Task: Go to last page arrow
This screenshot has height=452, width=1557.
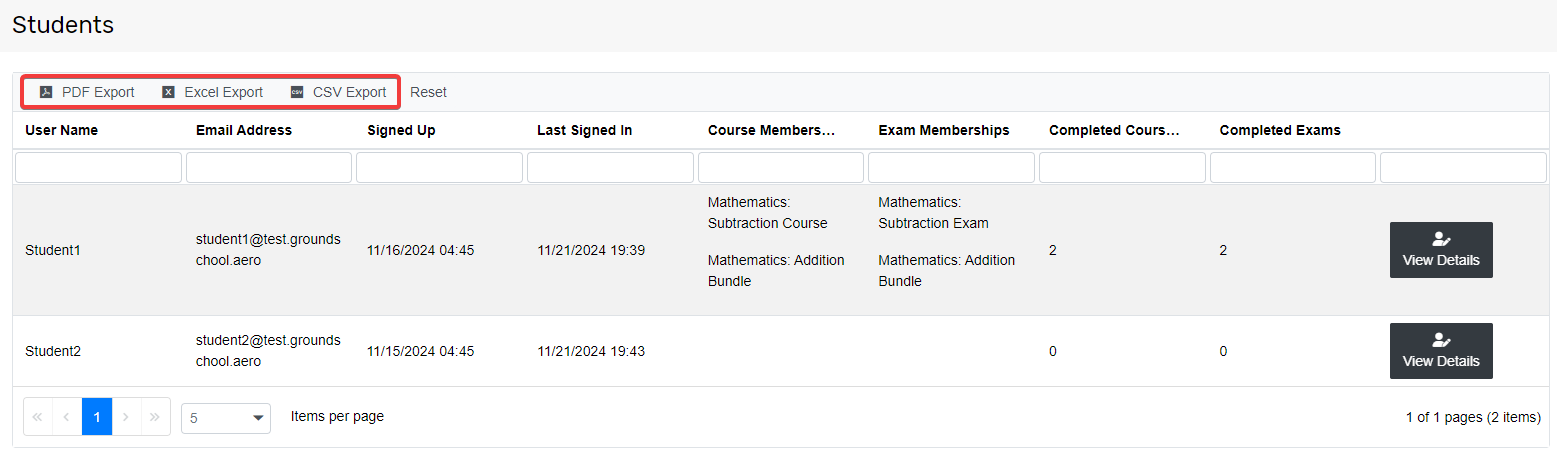Action: [x=155, y=417]
